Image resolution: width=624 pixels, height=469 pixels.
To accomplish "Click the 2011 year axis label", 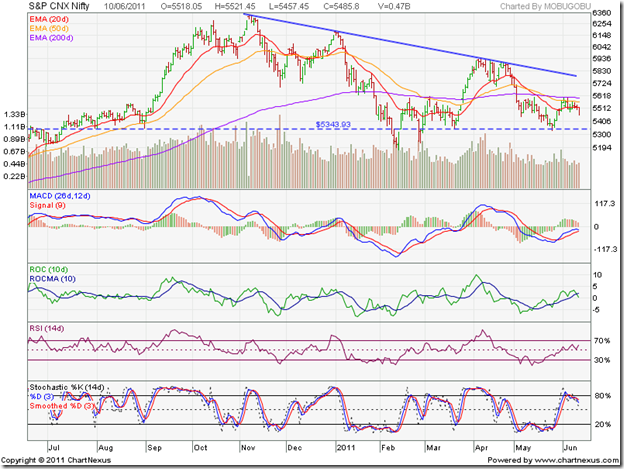I will click(345, 448).
